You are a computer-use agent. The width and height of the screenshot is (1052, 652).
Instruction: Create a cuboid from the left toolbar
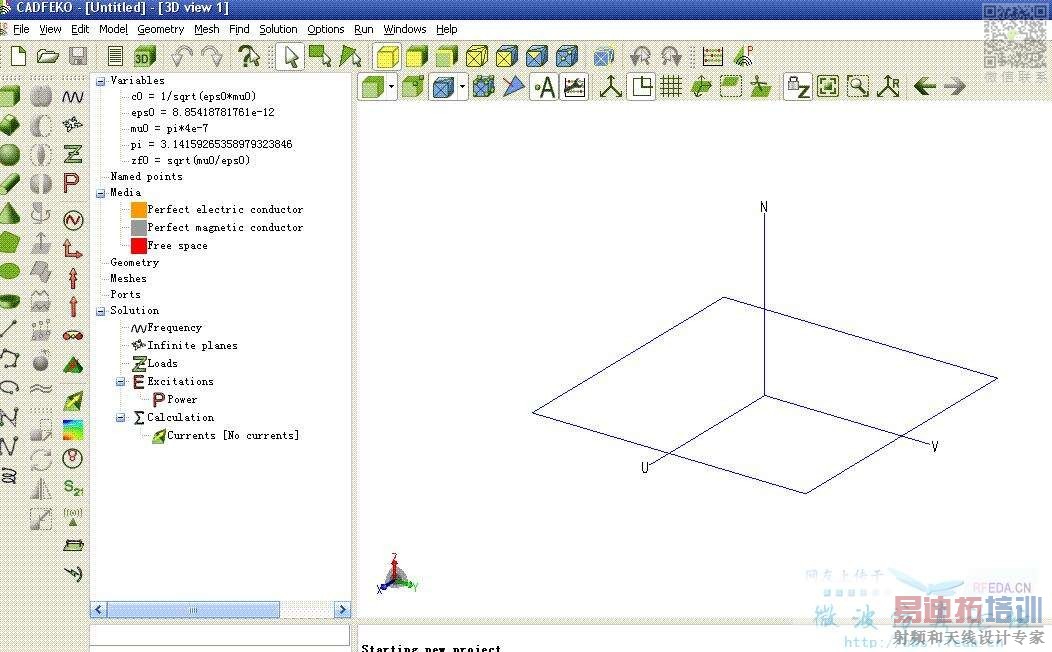click(9, 97)
